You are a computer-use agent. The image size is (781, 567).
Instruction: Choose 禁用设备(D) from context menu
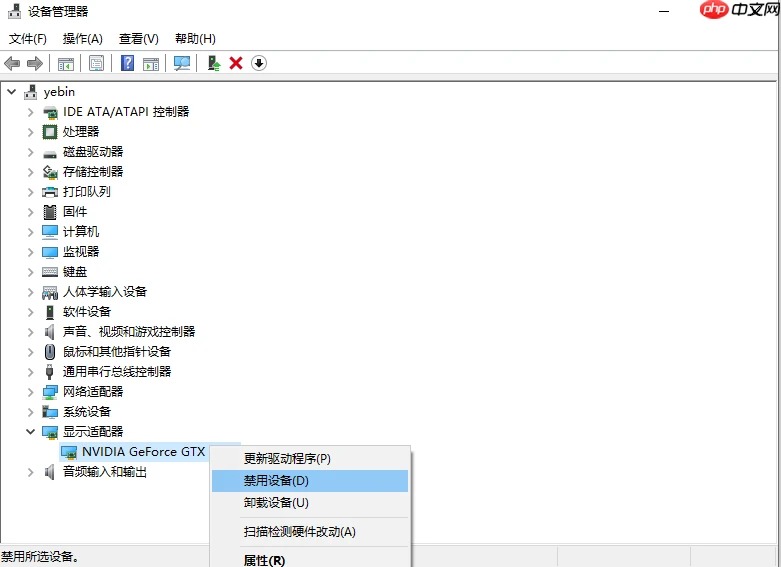pyautogui.click(x=310, y=481)
